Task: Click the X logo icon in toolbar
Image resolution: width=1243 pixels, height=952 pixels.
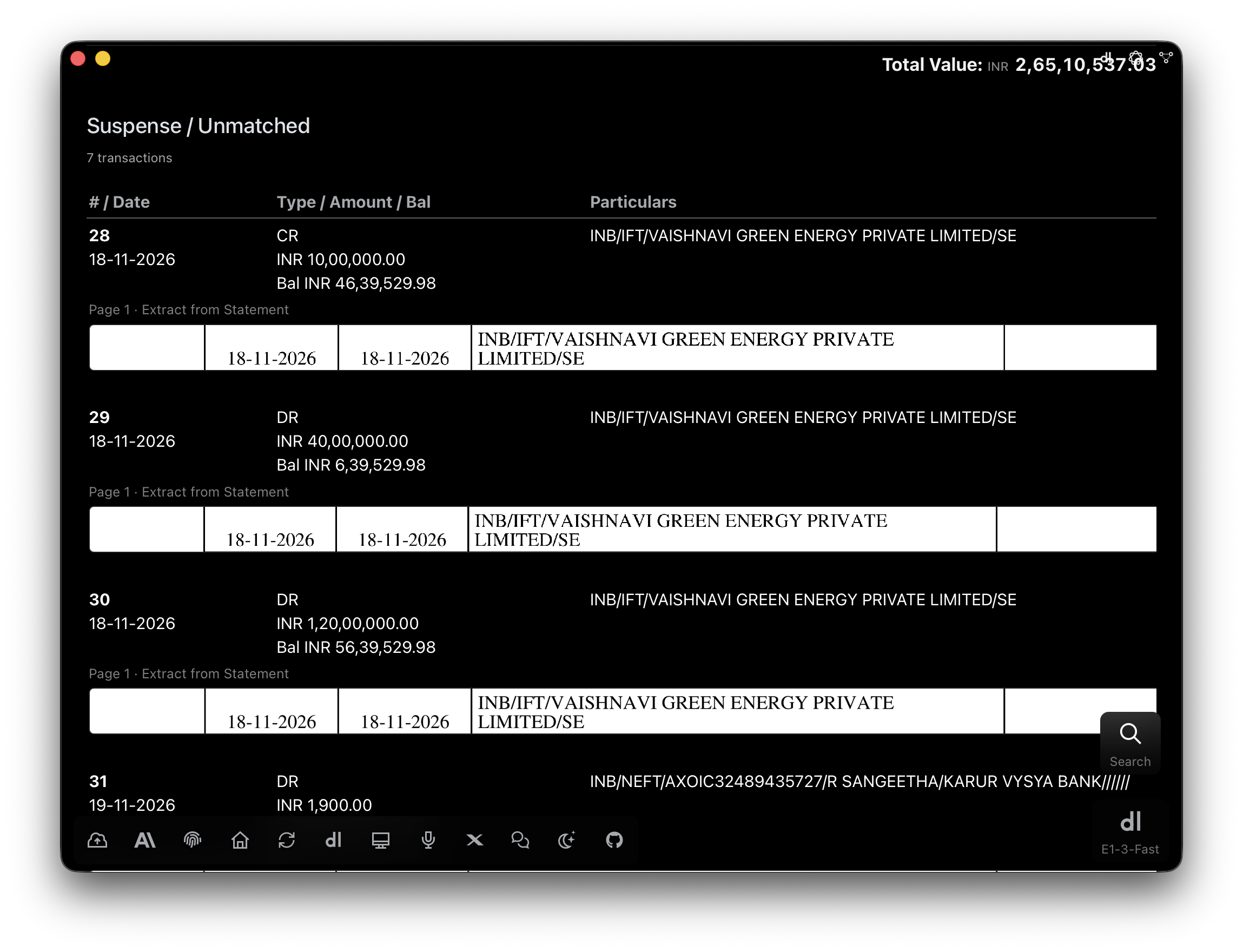Action: pos(475,840)
